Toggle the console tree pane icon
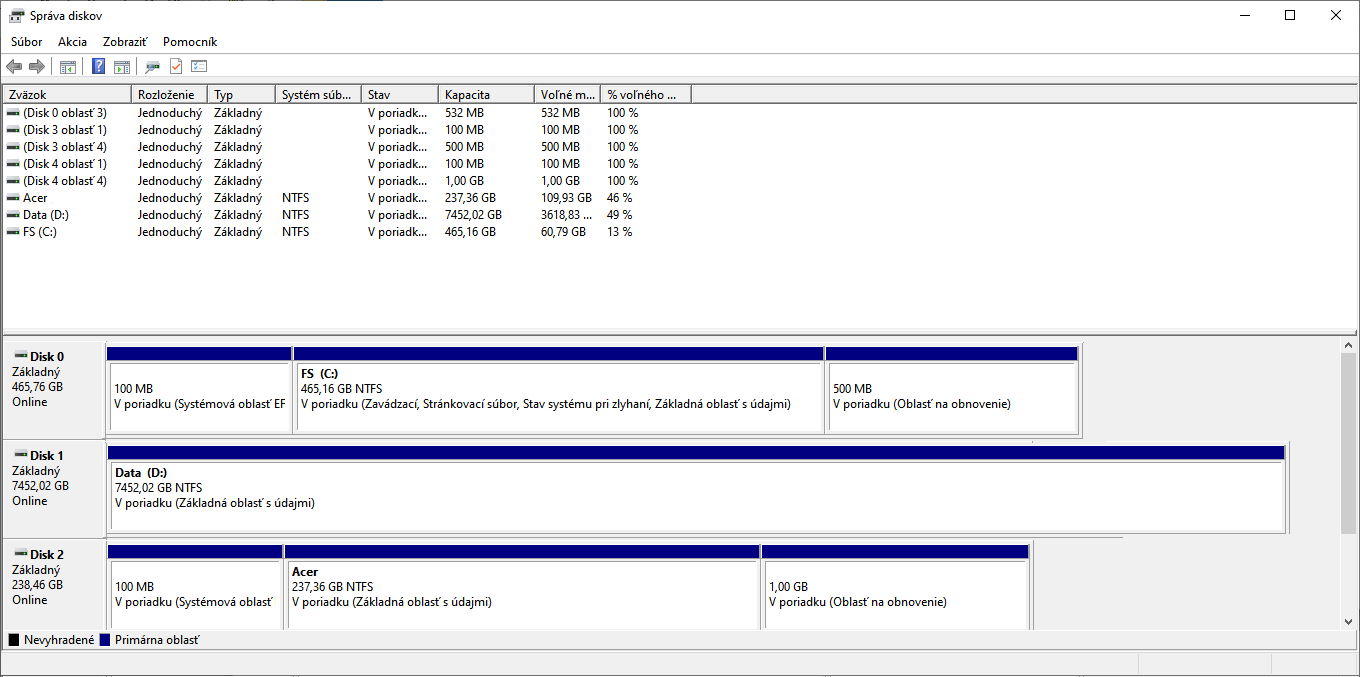Viewport: 1360px width, 677px height. [68, 67]
